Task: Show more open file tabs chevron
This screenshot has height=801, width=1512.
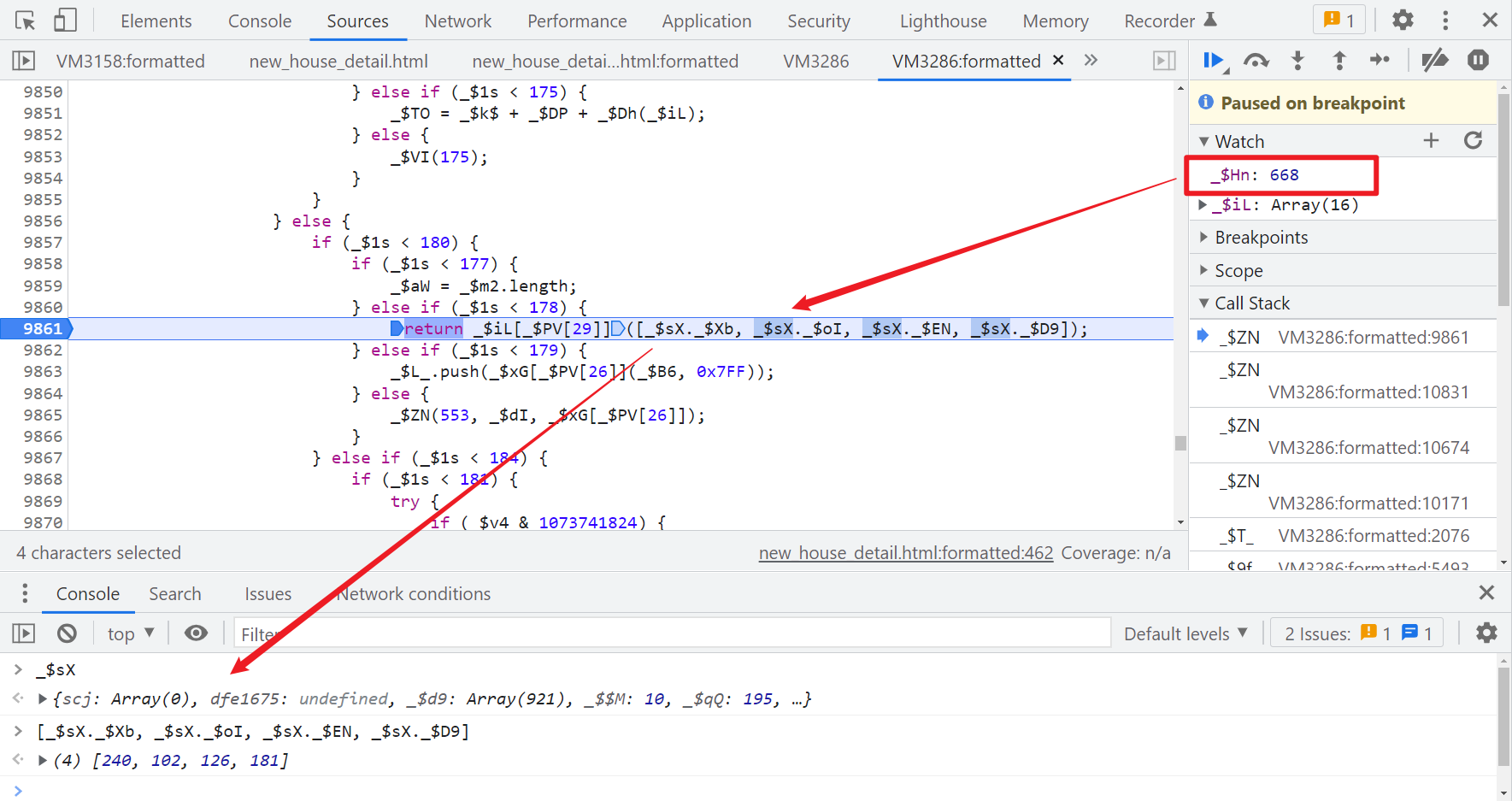Action: point(1091,60)
